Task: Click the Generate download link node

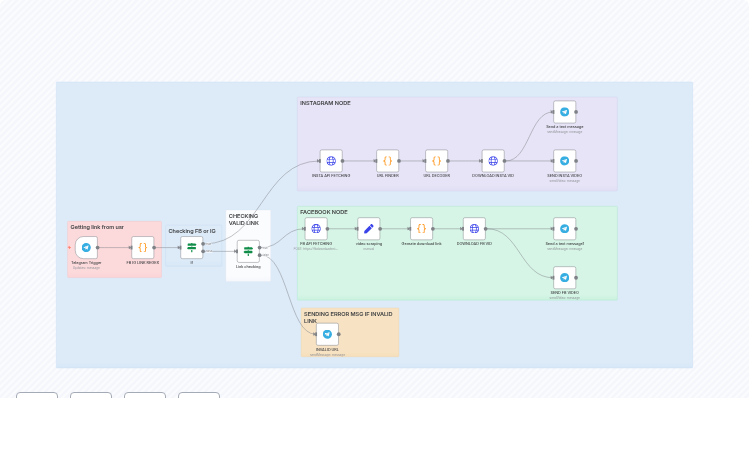Action: tap(421, 229)
